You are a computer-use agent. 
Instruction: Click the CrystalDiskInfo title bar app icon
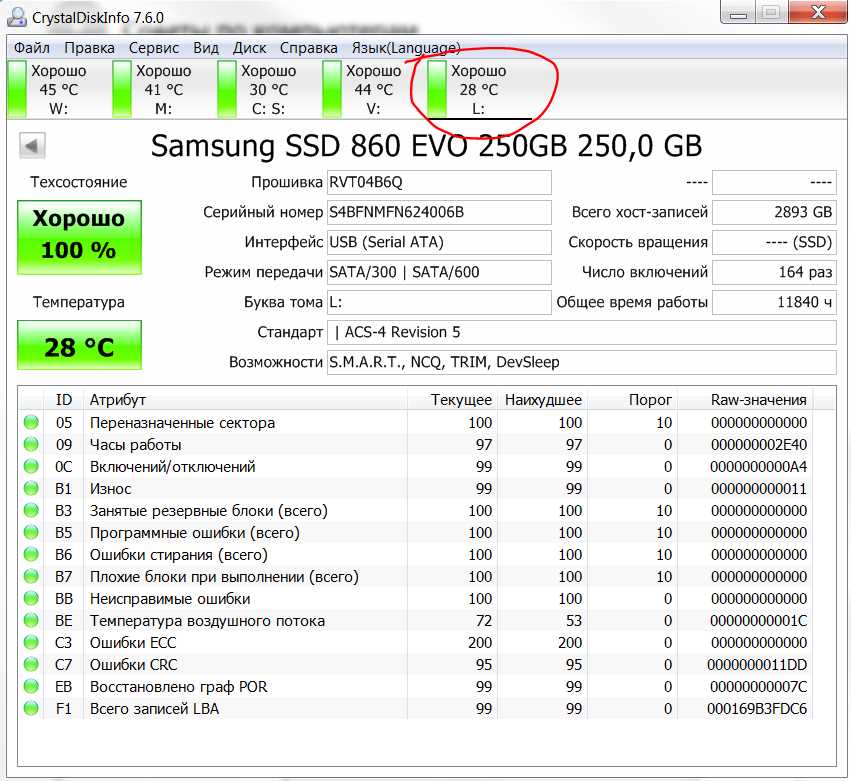(17, 17)
